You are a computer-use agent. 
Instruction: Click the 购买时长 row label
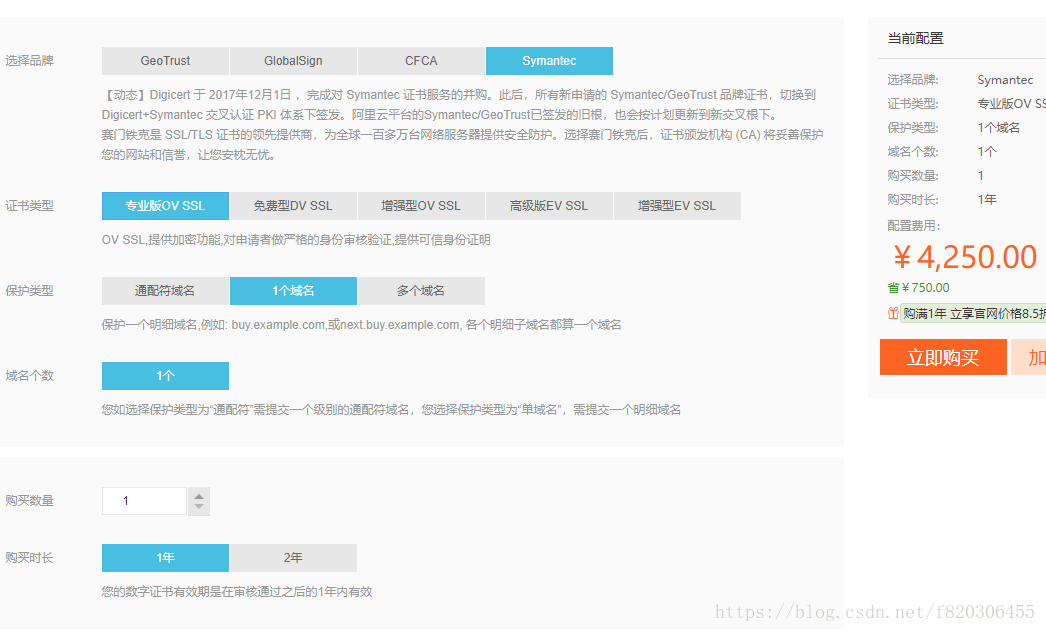click(29, 558)
